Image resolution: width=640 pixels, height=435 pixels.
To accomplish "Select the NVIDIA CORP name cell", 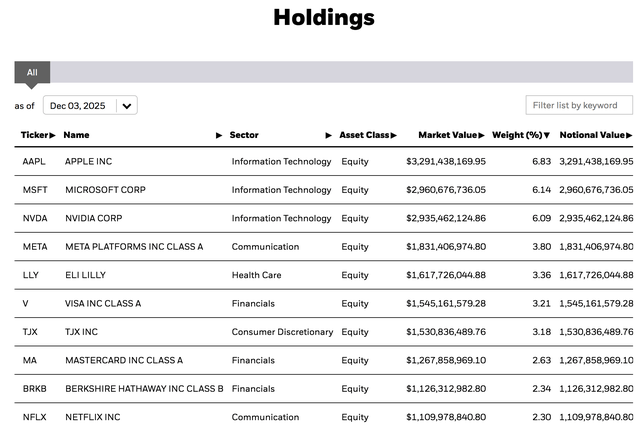I will pos(93,218).
